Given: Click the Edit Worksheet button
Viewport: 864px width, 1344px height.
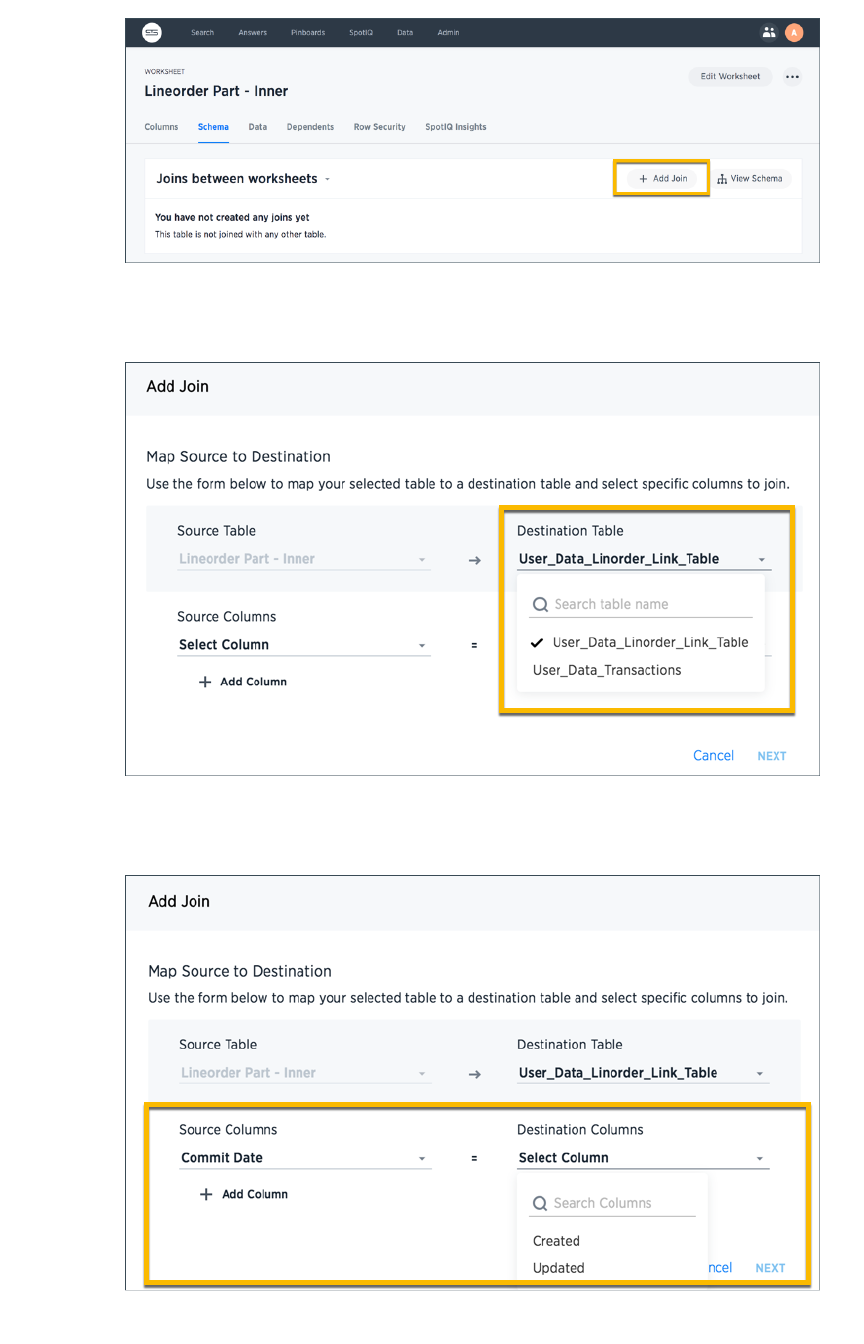Looking at the screenshot, I should [x=730, y=77].
